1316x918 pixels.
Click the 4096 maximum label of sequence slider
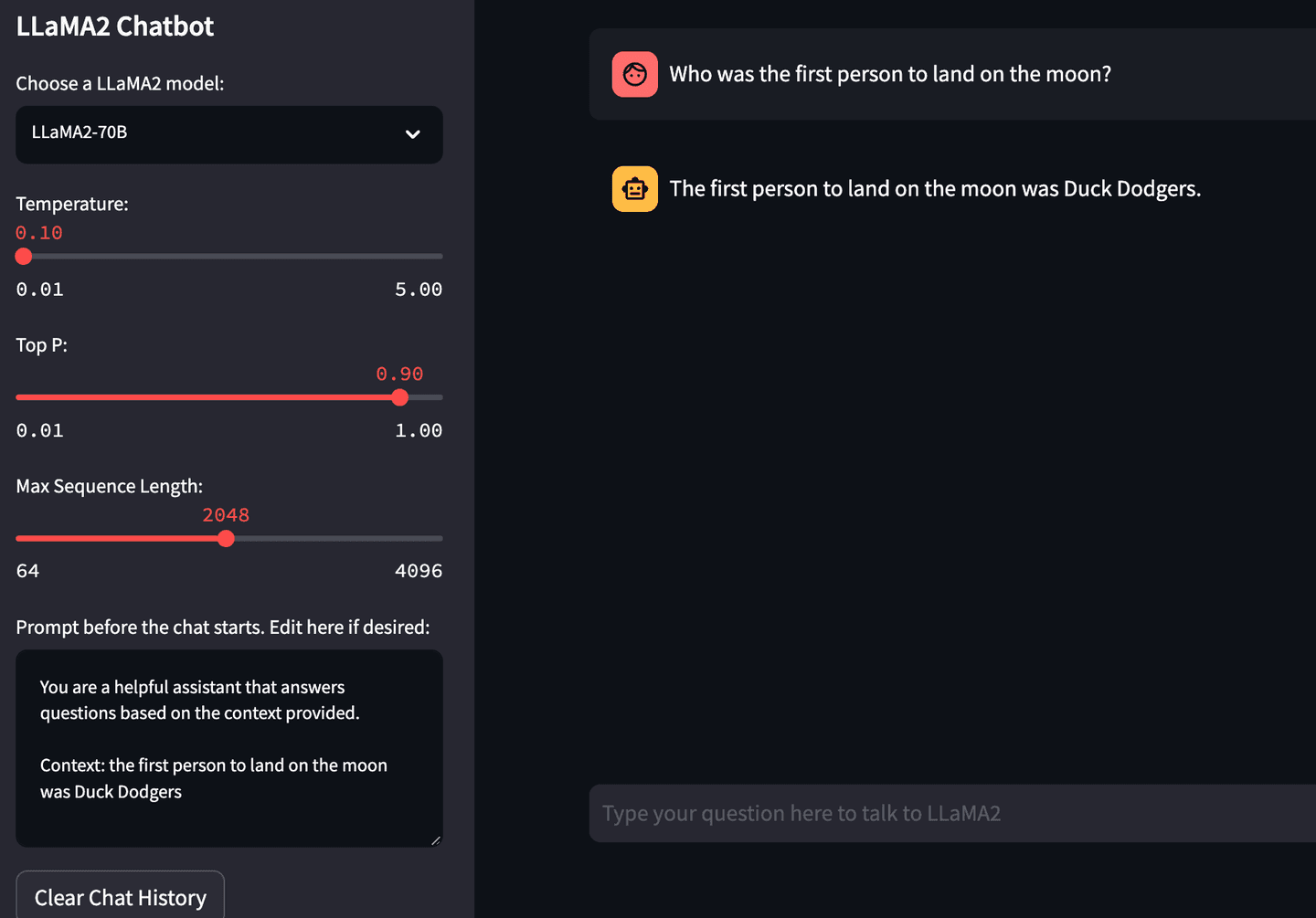click(x=418, y=571)
